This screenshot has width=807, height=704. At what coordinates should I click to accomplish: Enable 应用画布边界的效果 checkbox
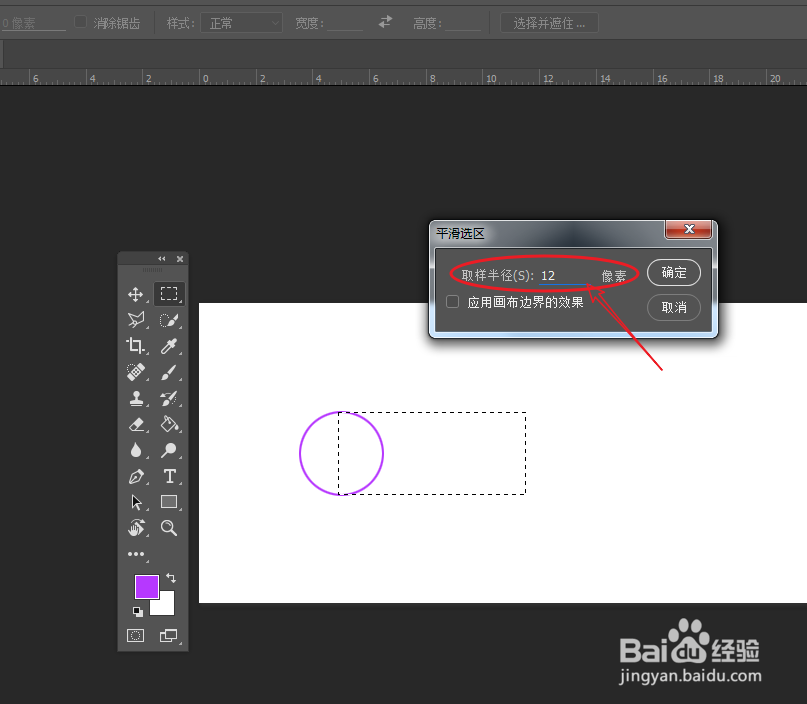pos(452,302)
